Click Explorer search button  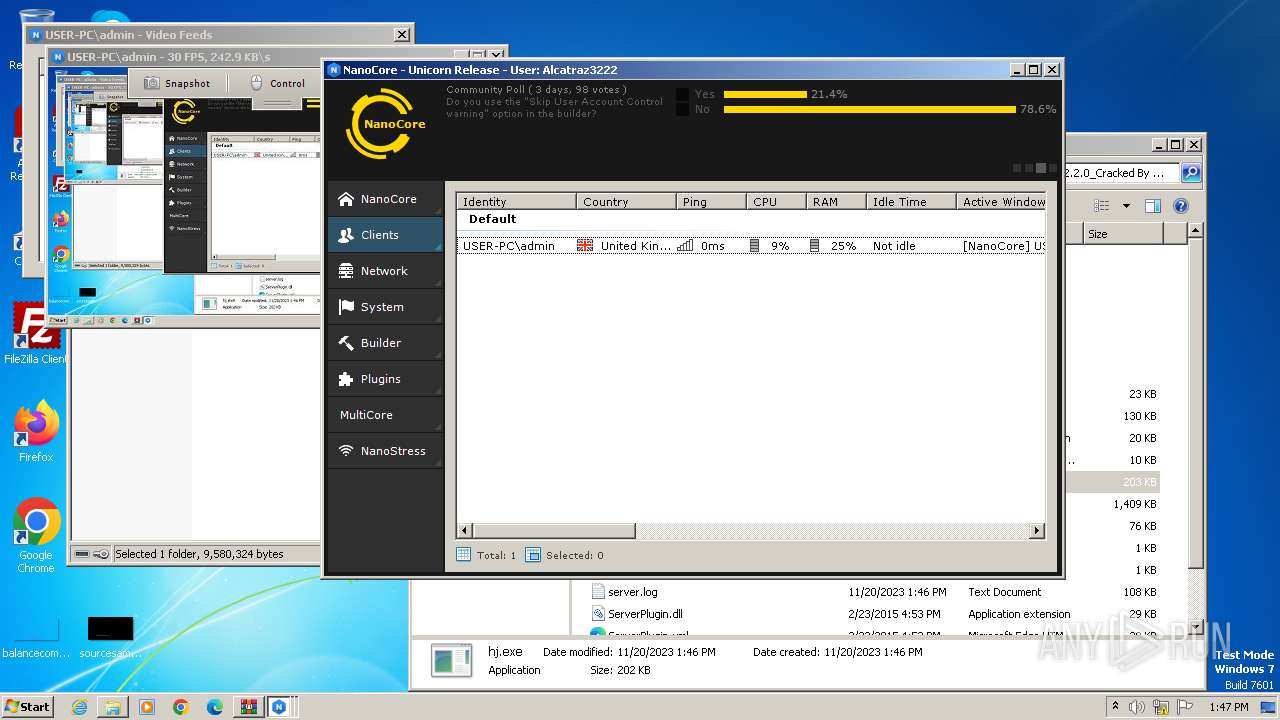coord(1191,173)
